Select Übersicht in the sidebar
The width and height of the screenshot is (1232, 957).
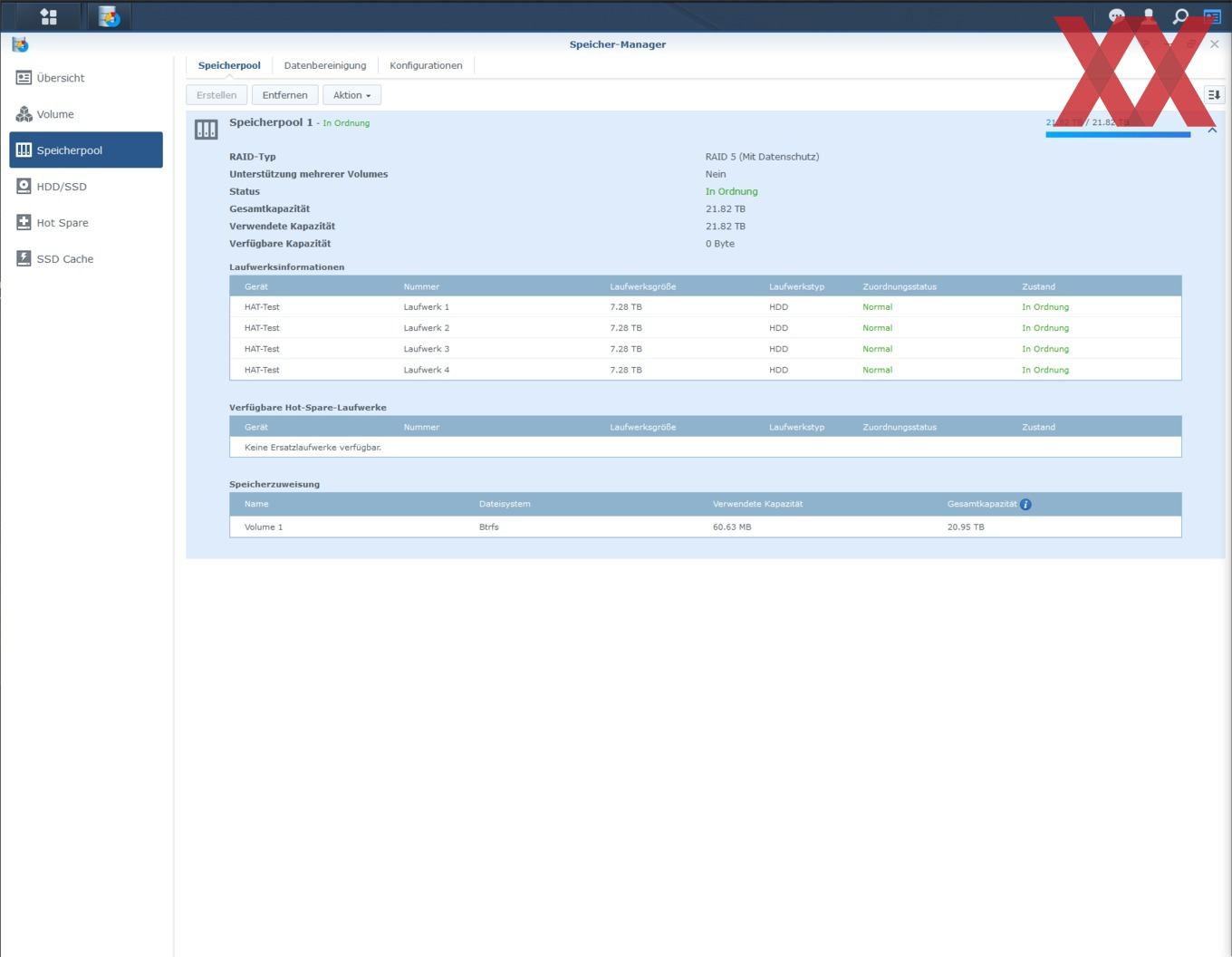tap(86, 78)
